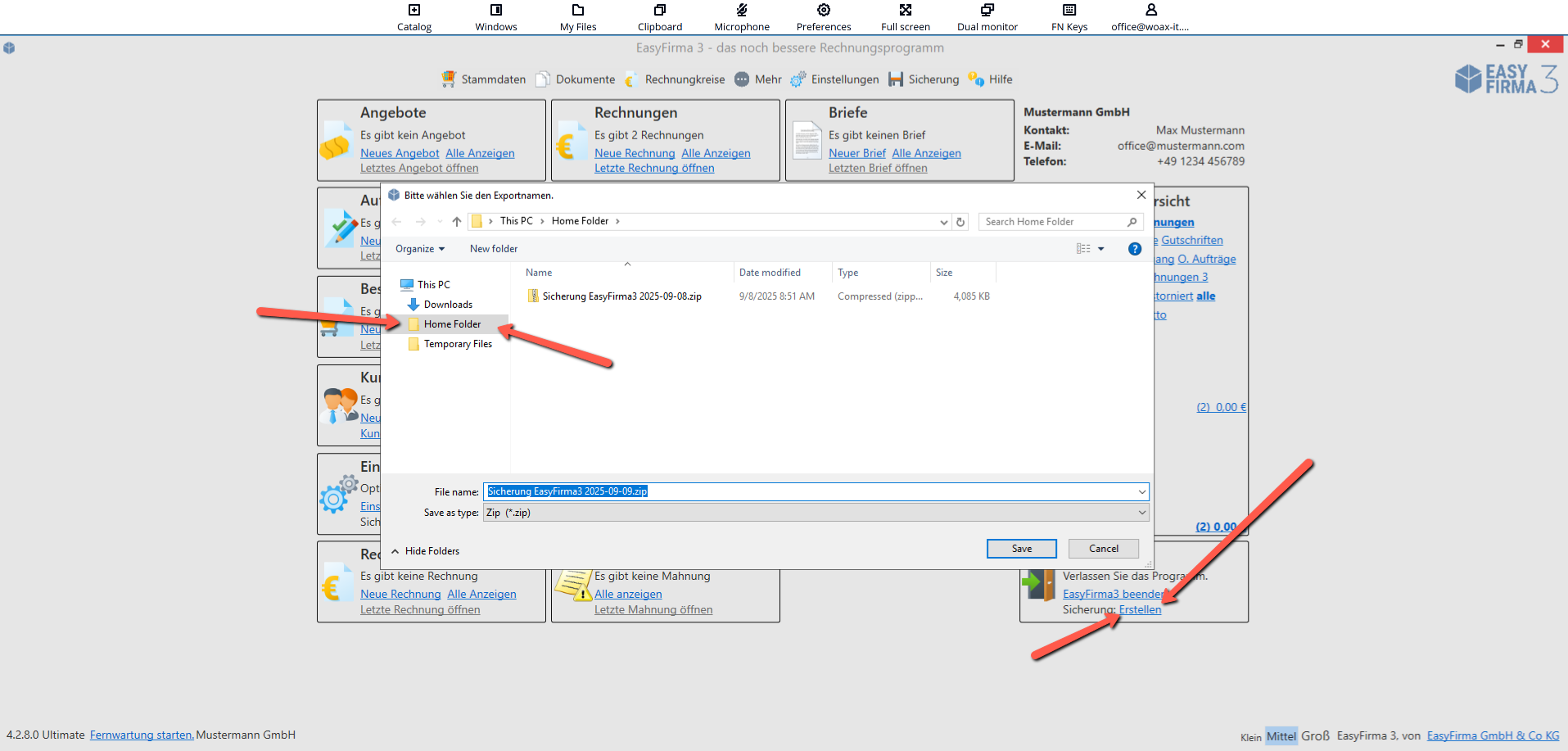Open the Organize dropdown menu
1568x751 pixels.
point(419,249)
